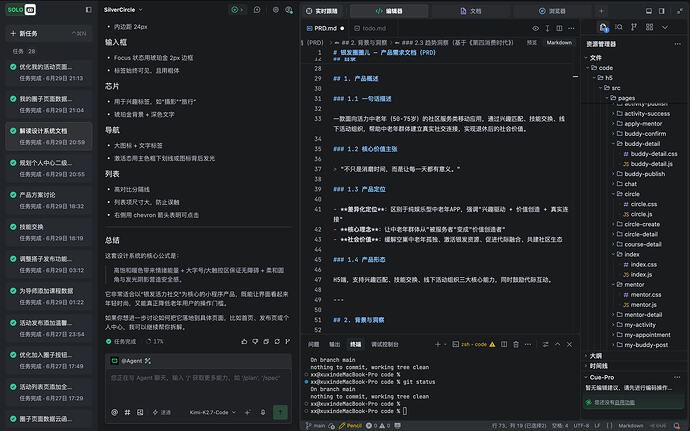
Task: Send message with green arrow button
Action: pos(280,412)
